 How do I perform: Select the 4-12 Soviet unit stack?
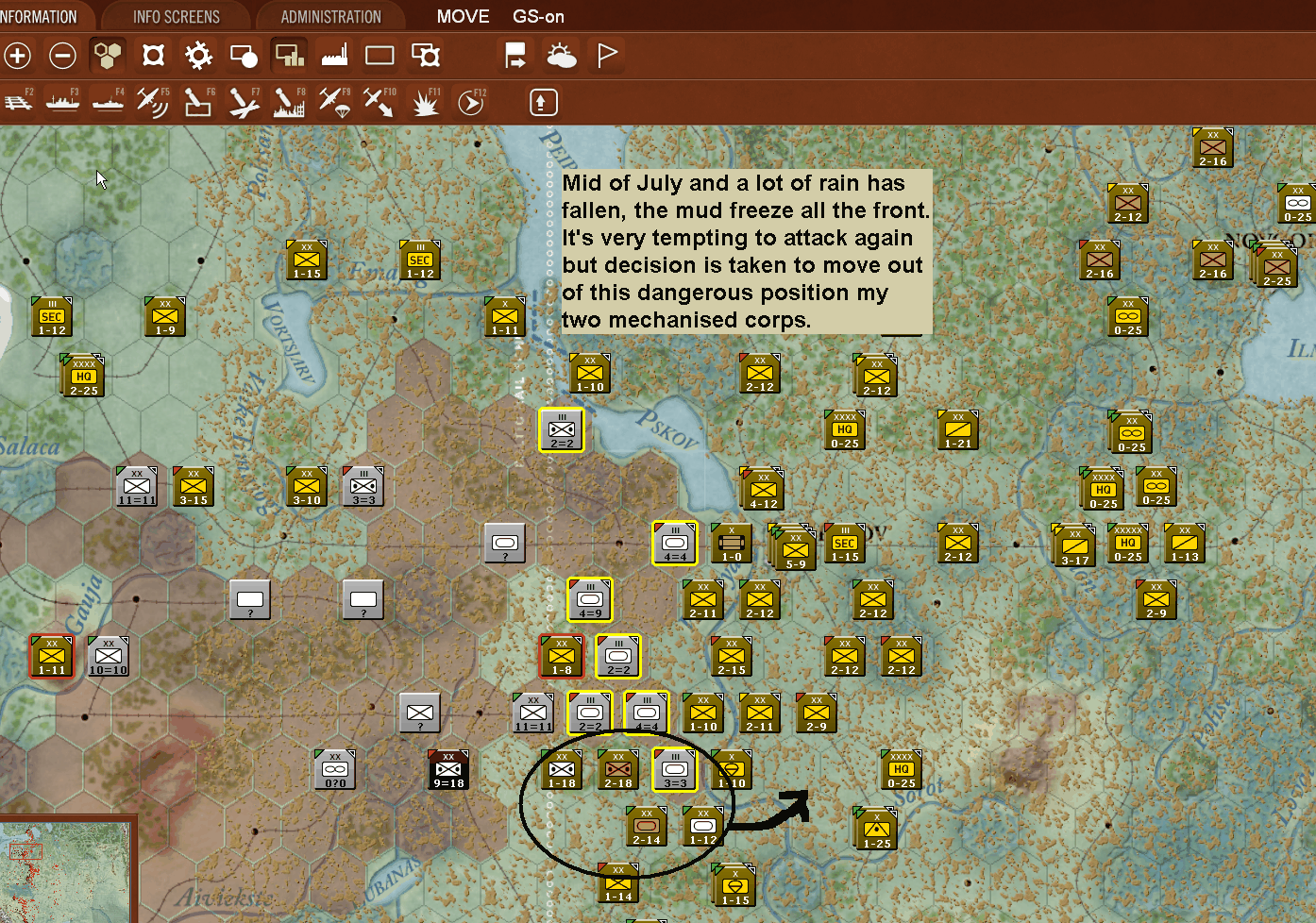coord(763,489)
